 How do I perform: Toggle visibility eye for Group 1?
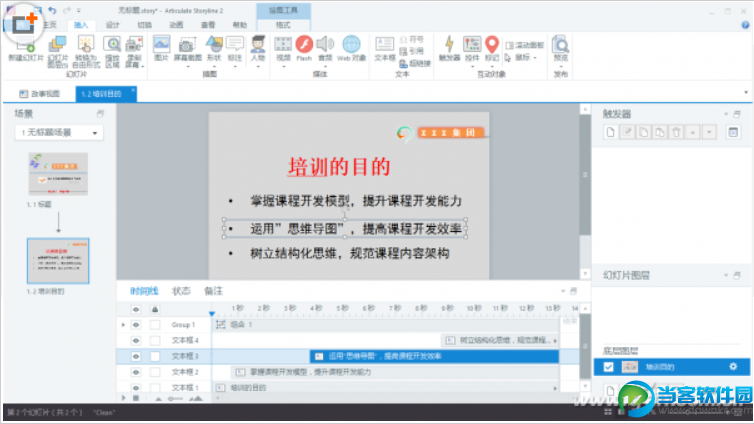(136, 325)
